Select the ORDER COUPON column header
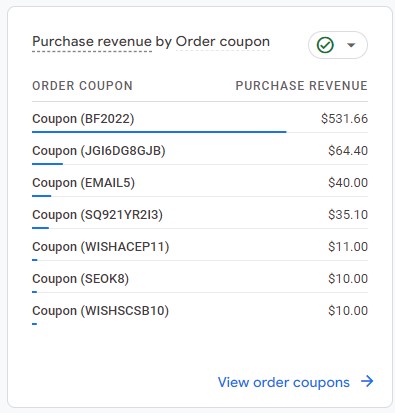 (x=82, y=86)
